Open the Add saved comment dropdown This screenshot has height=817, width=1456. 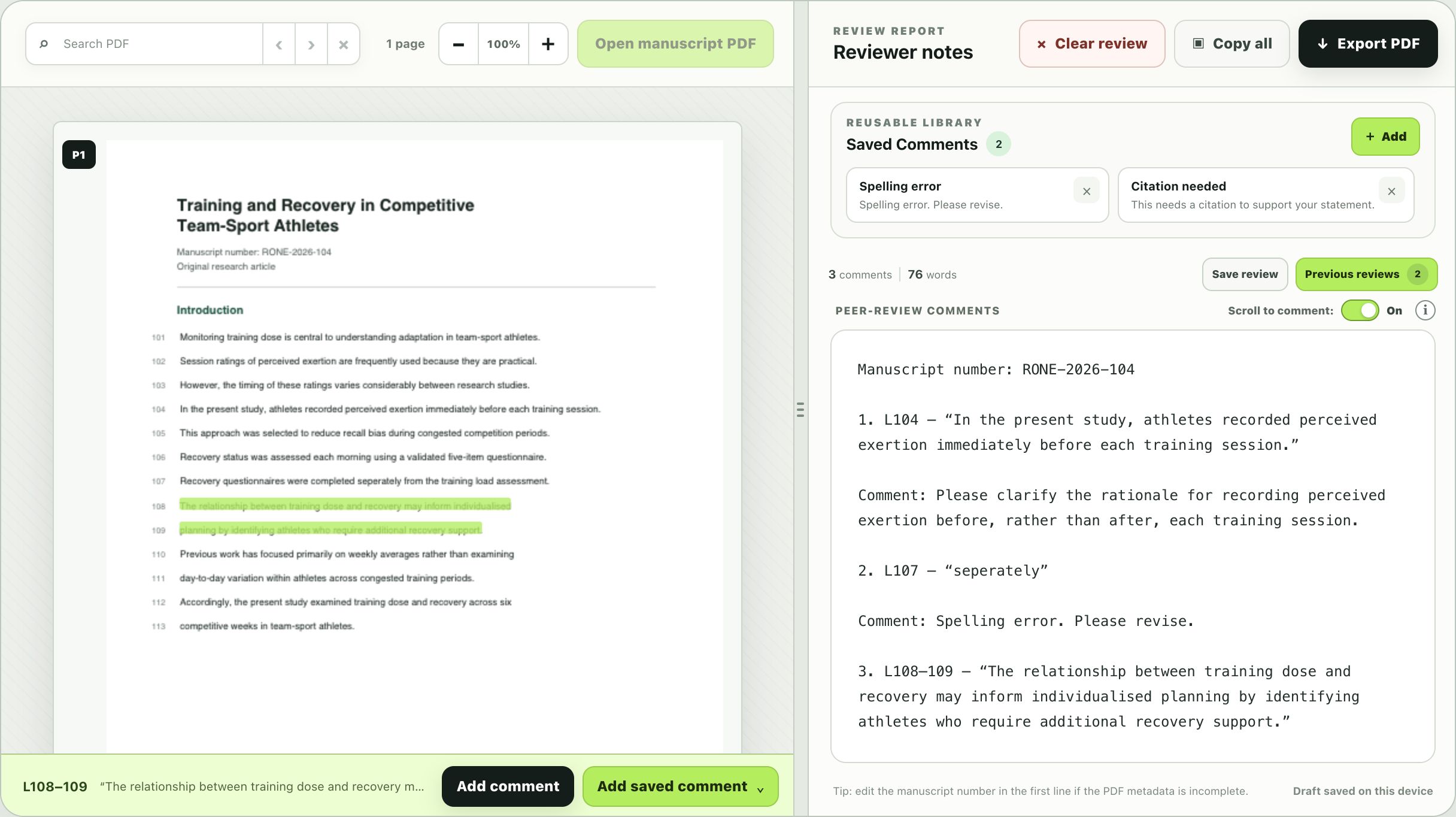pos(680,786)
